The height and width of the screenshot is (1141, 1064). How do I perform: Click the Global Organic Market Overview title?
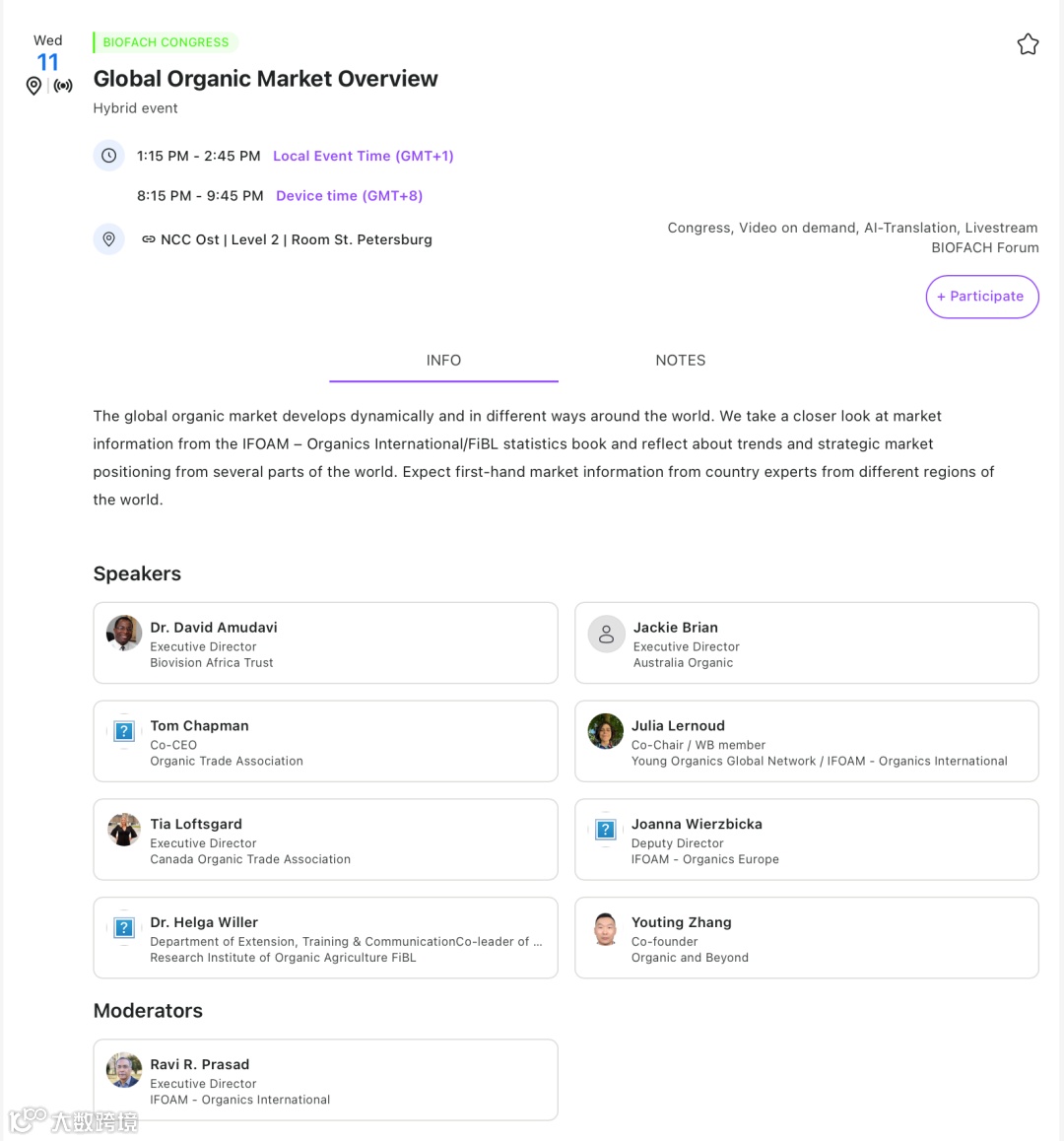click(266, 79)
